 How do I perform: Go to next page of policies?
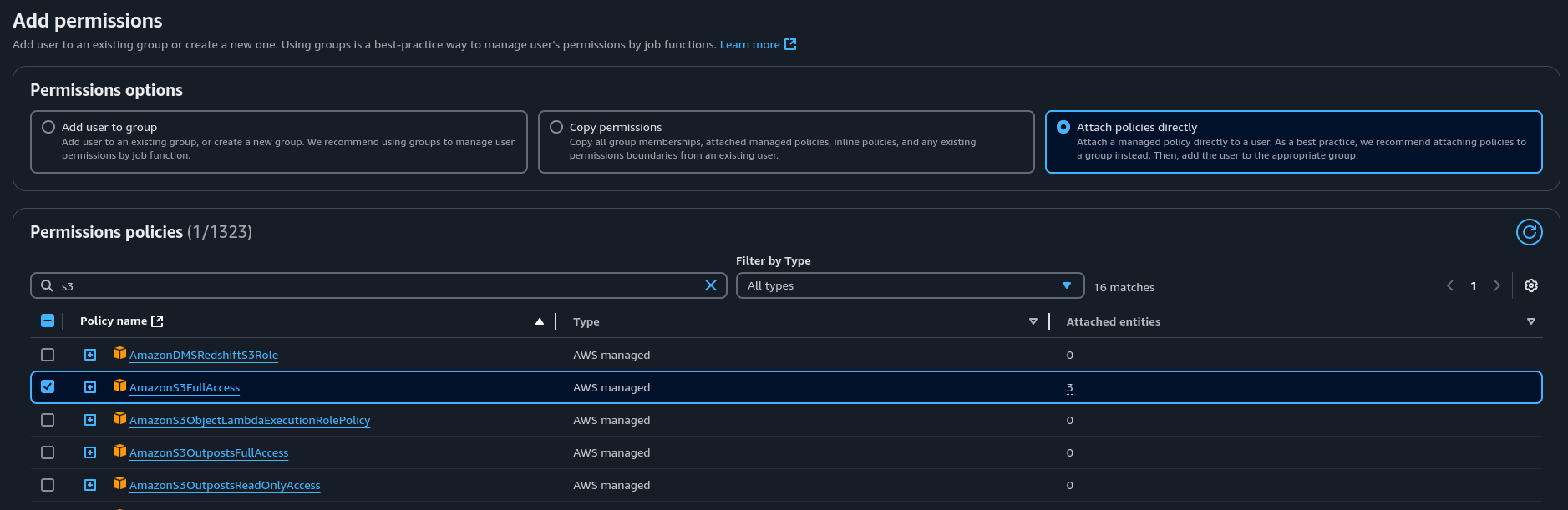(1496, 285)
